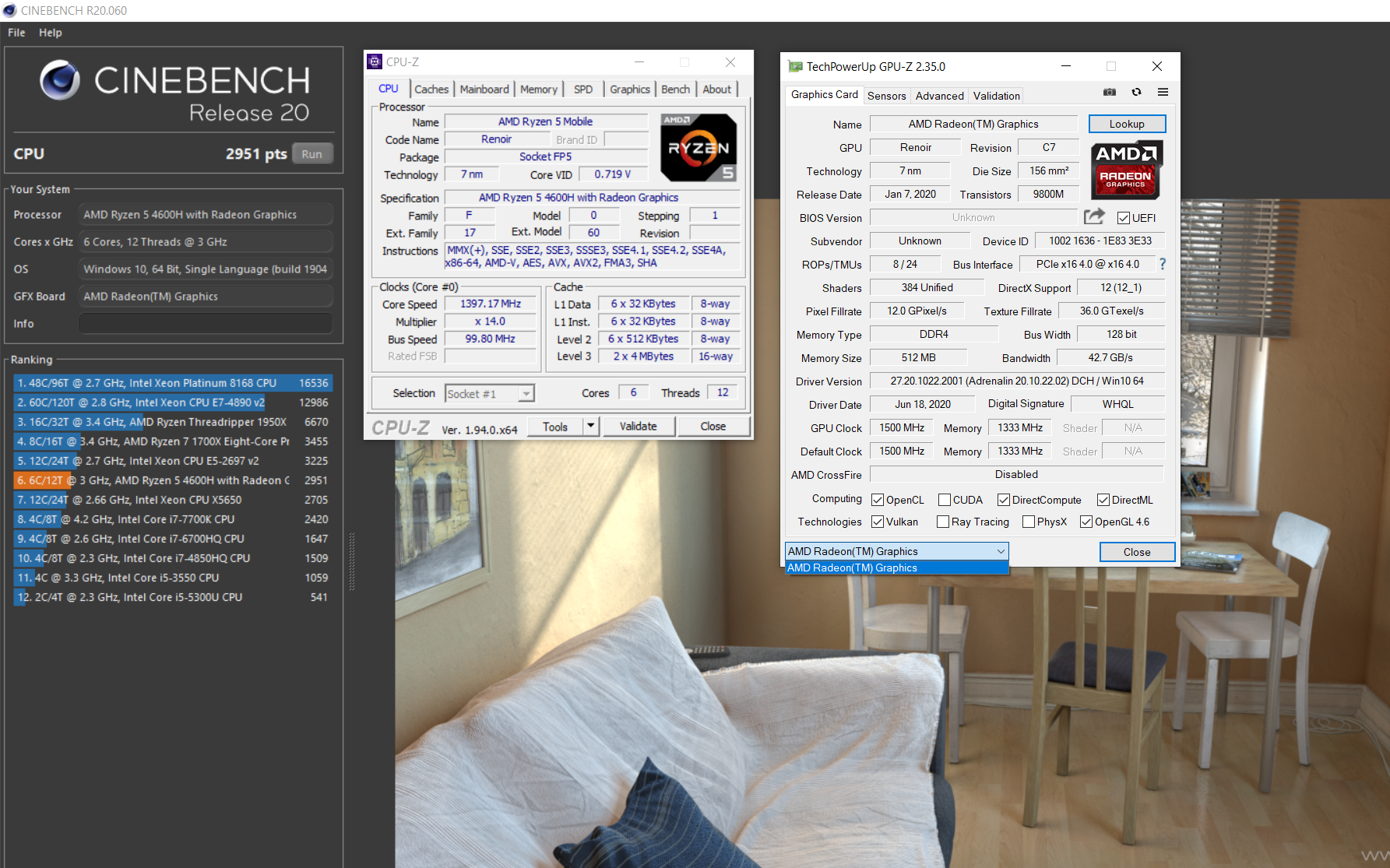Image resolution: width=1390 pixels, height=868 pixels.
Task: Switch to the Mainboard tab in CPU-Z
Action: (x=484, y=90)
